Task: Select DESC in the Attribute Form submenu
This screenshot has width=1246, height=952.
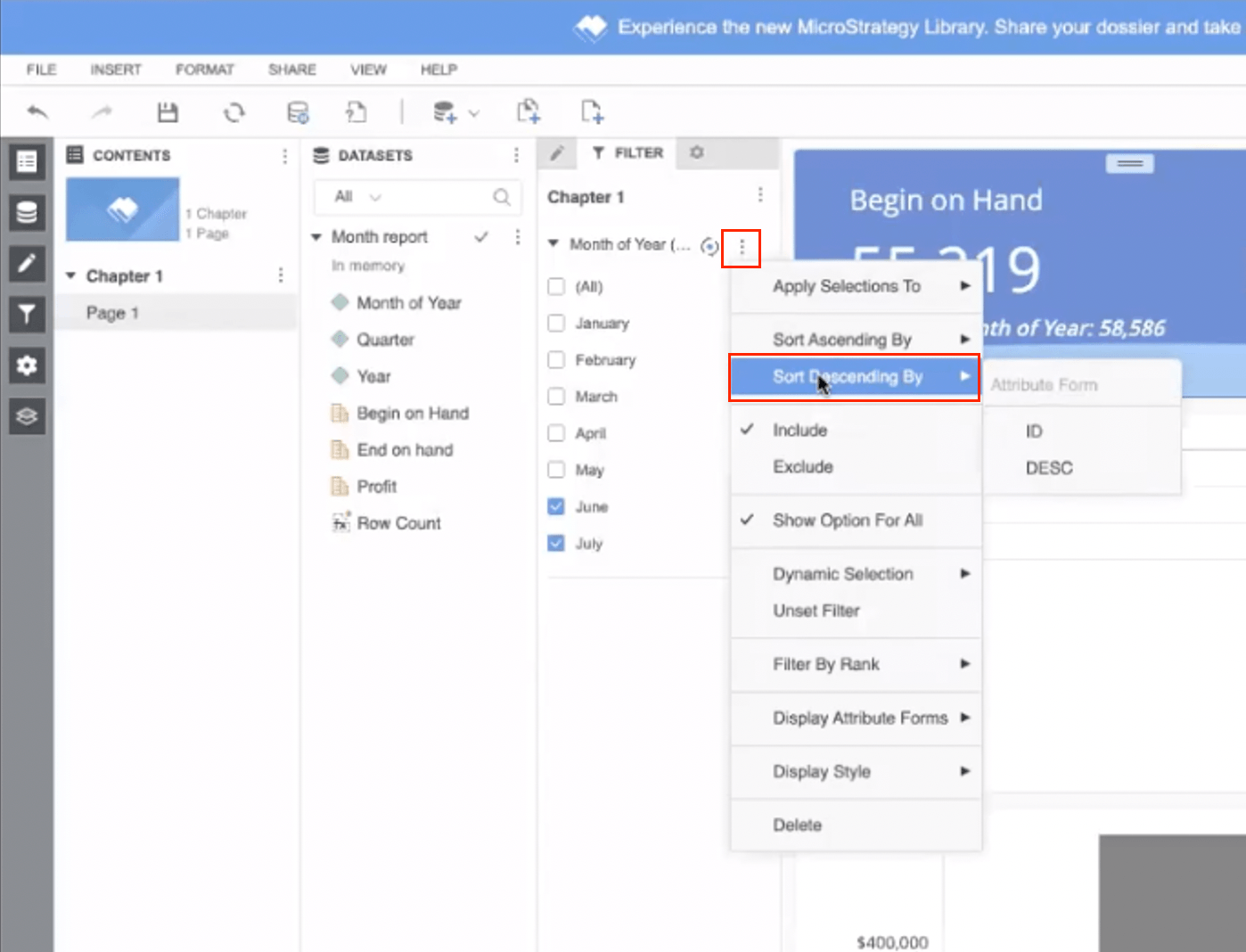Action: tap(1049, 468)
